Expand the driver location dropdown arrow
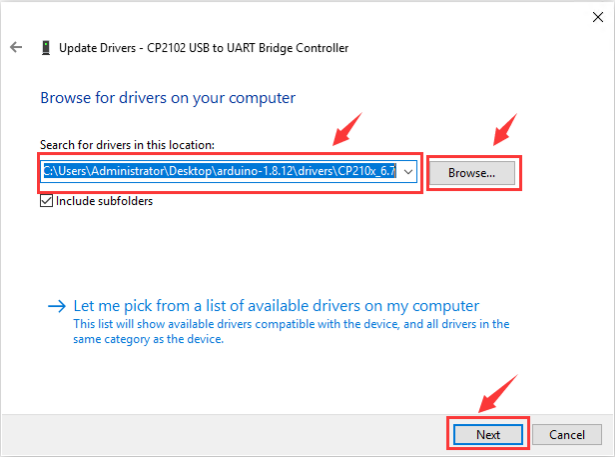This screenshot has width=616, height=457. [x=409, y=172]
